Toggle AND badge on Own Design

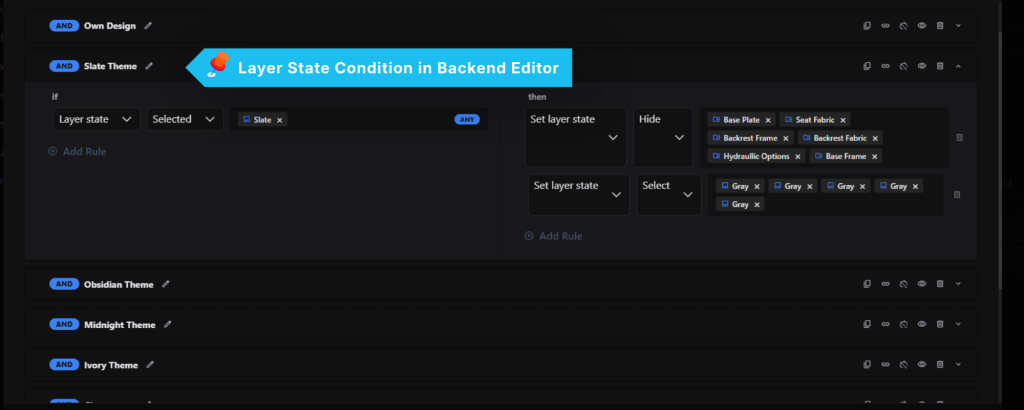64,26
